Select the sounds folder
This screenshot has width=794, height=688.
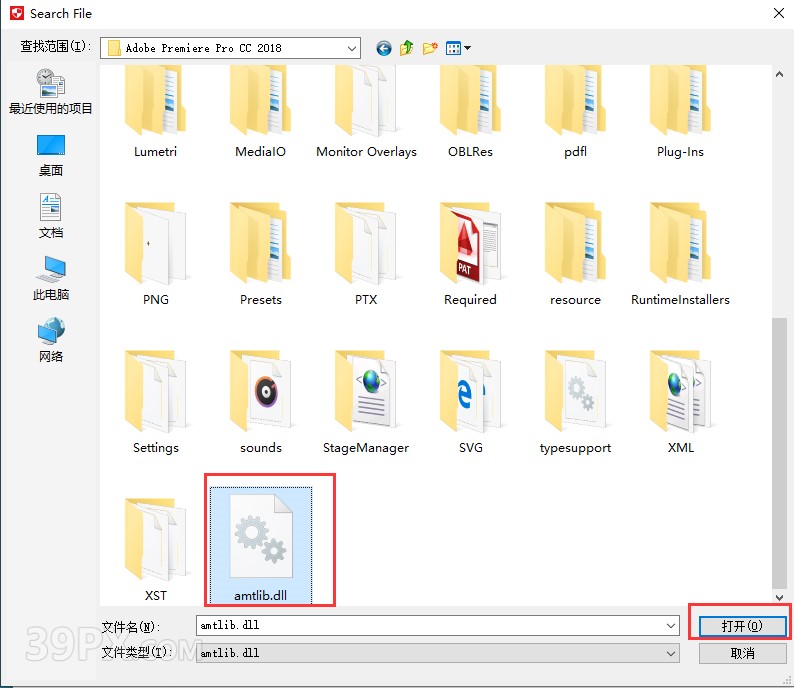click(x=260, y=402)
